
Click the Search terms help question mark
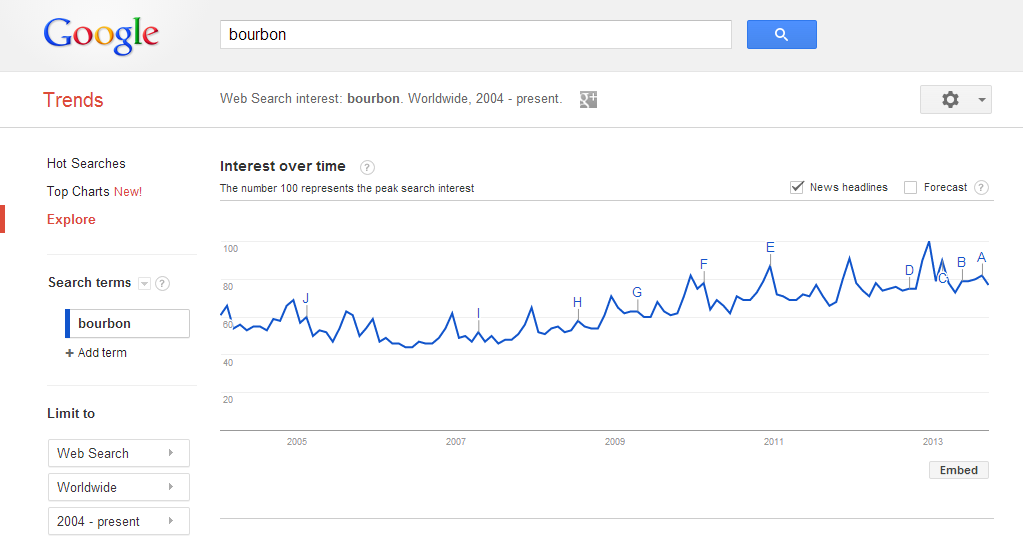click(x=162, y=283)
